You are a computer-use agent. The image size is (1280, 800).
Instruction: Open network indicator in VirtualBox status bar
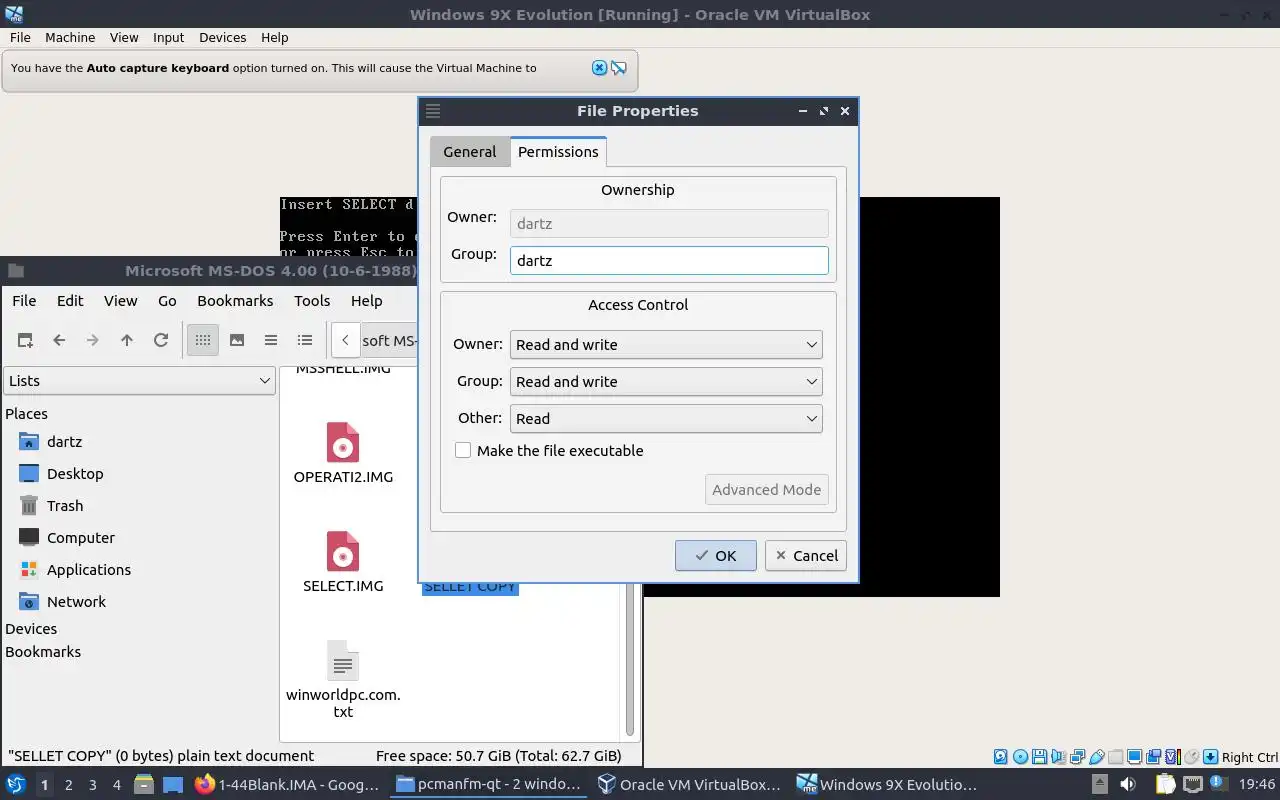click(1077, 757)
